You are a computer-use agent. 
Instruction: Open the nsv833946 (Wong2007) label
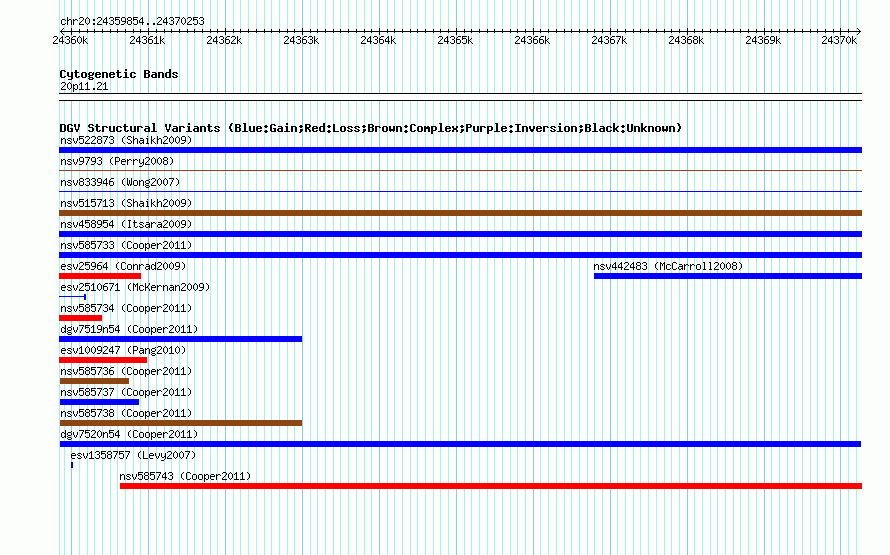click(x=120, y=182)
